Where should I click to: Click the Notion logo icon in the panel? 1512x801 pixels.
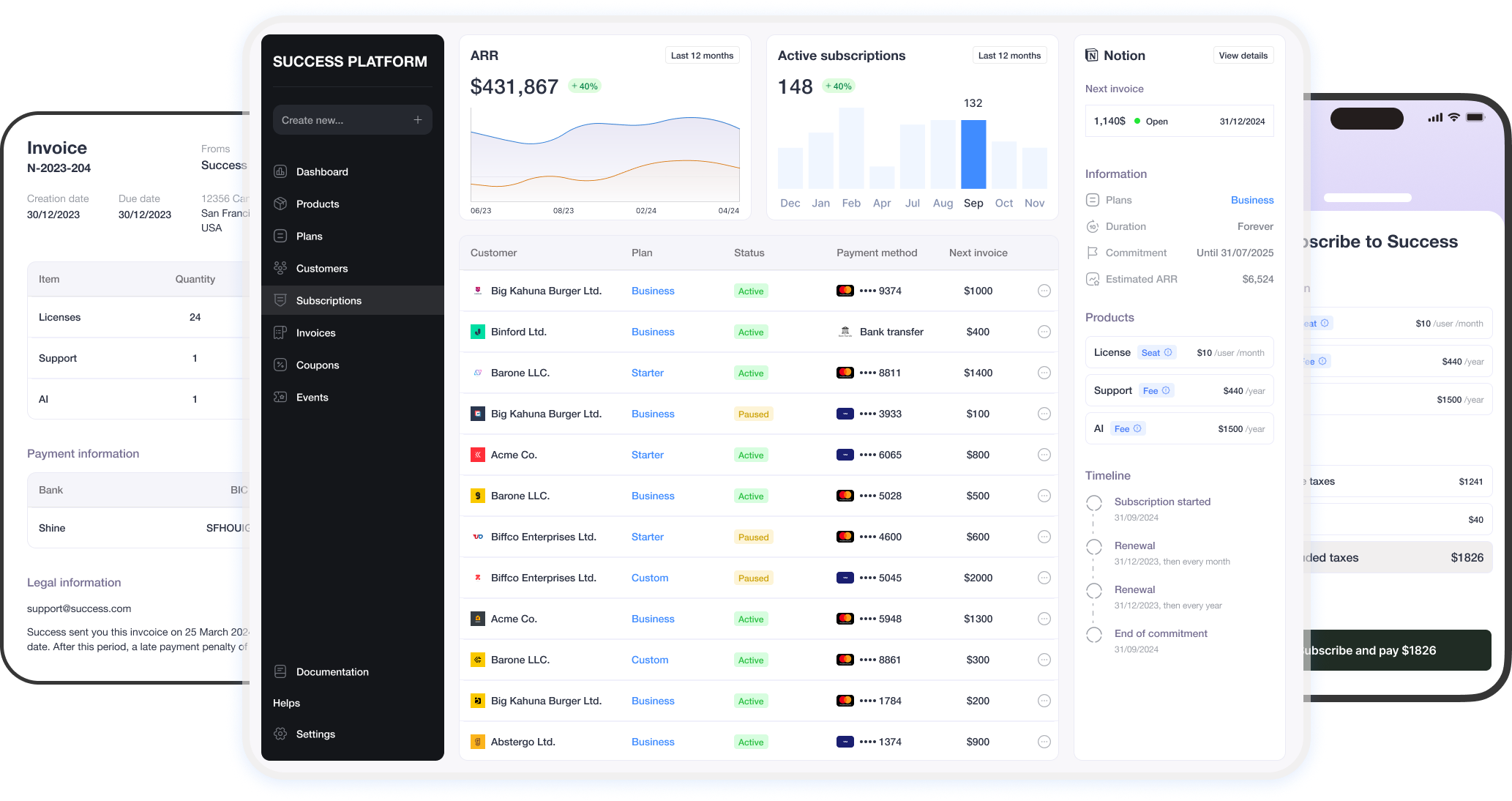(1092, 55)
